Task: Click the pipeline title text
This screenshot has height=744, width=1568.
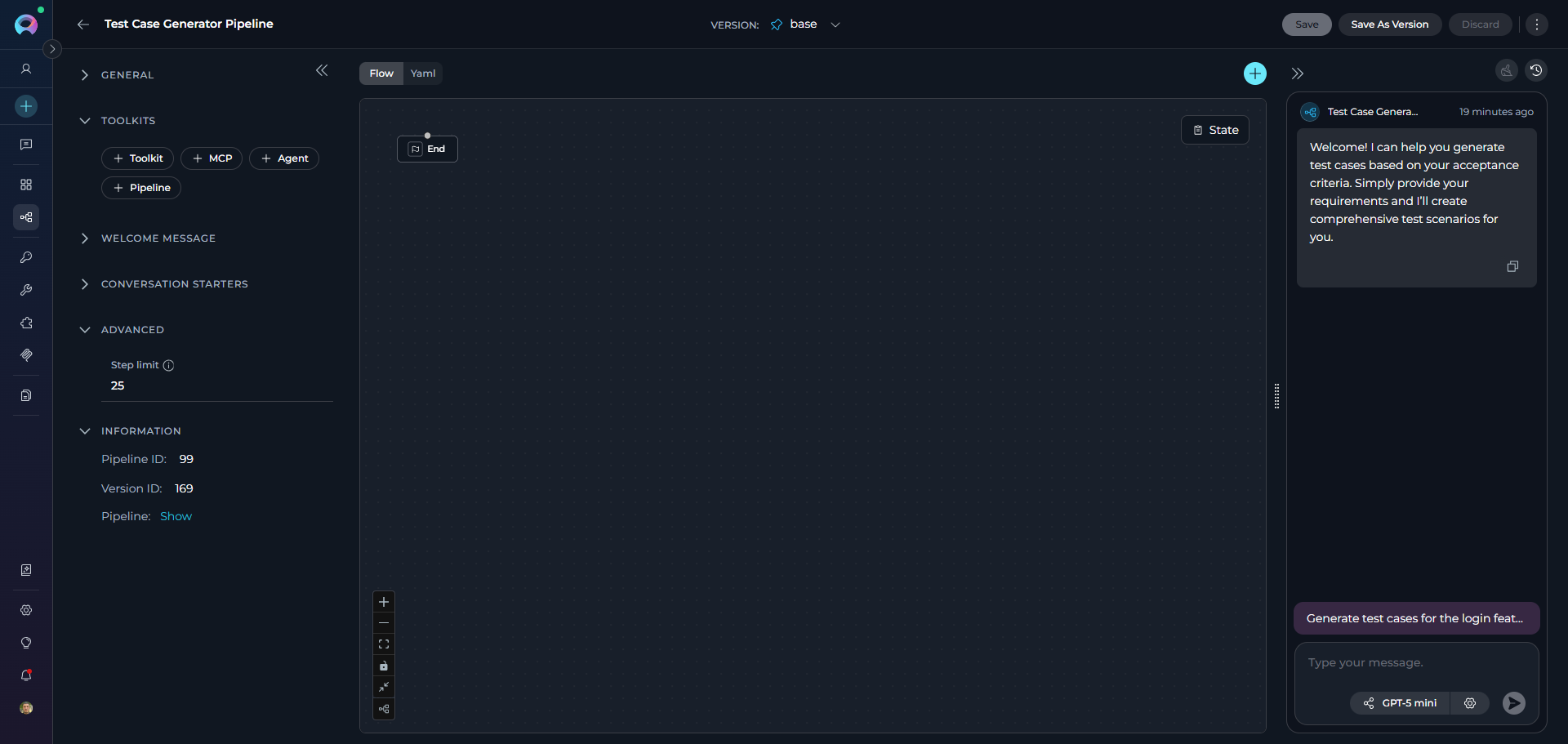Action: [x=189, y=24]
